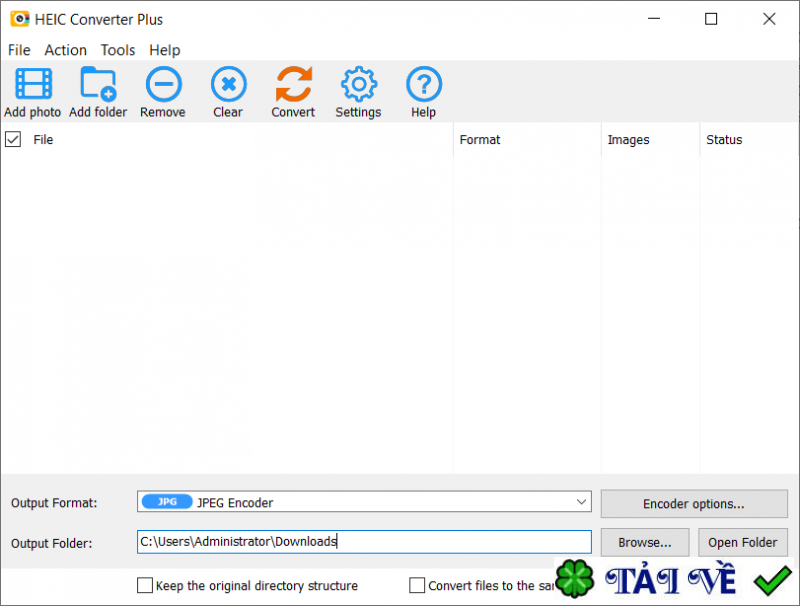
Task: Enable Convert files to the same folder
Action: (417, 585)
